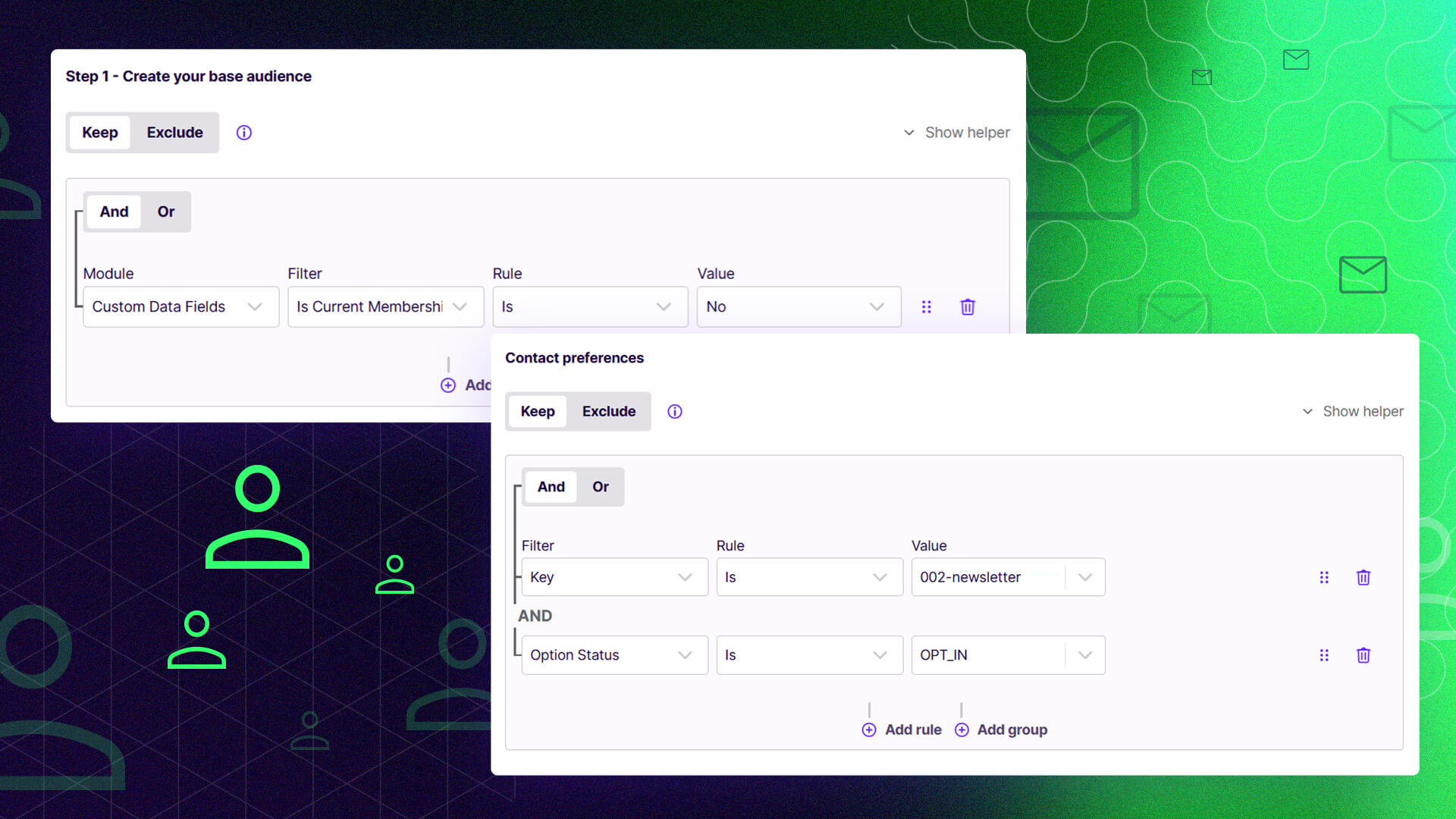Viewport: 1456px width, 819px height.
Task: Select Or in base audience group
Action: point(165,212)
